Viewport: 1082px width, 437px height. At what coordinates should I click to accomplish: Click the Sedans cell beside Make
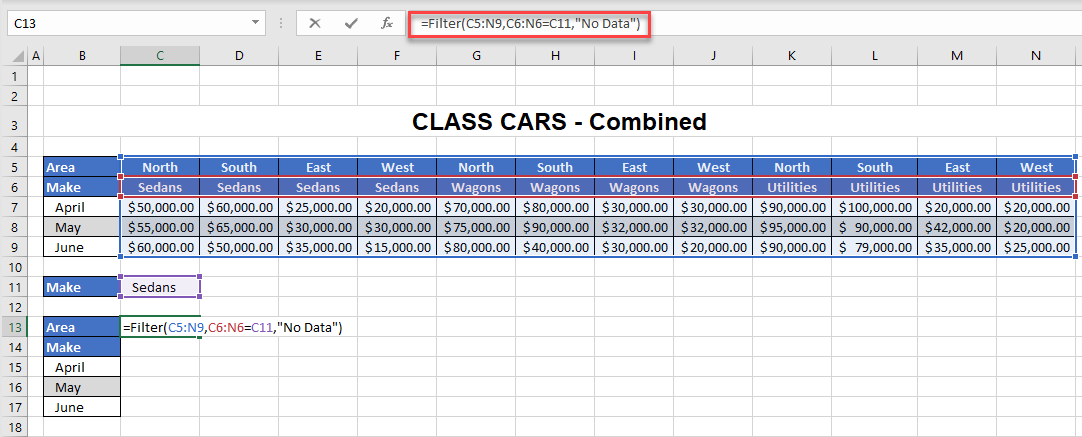pyautogui.click(x=160, y=287)
